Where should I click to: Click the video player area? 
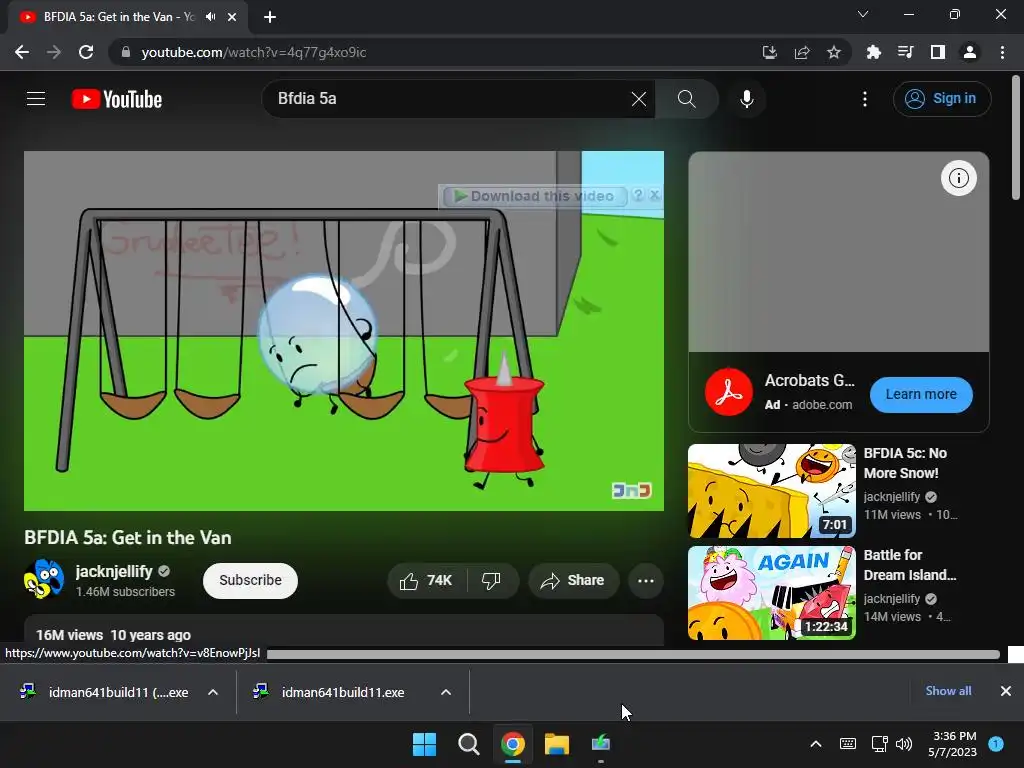coord(344,330)
